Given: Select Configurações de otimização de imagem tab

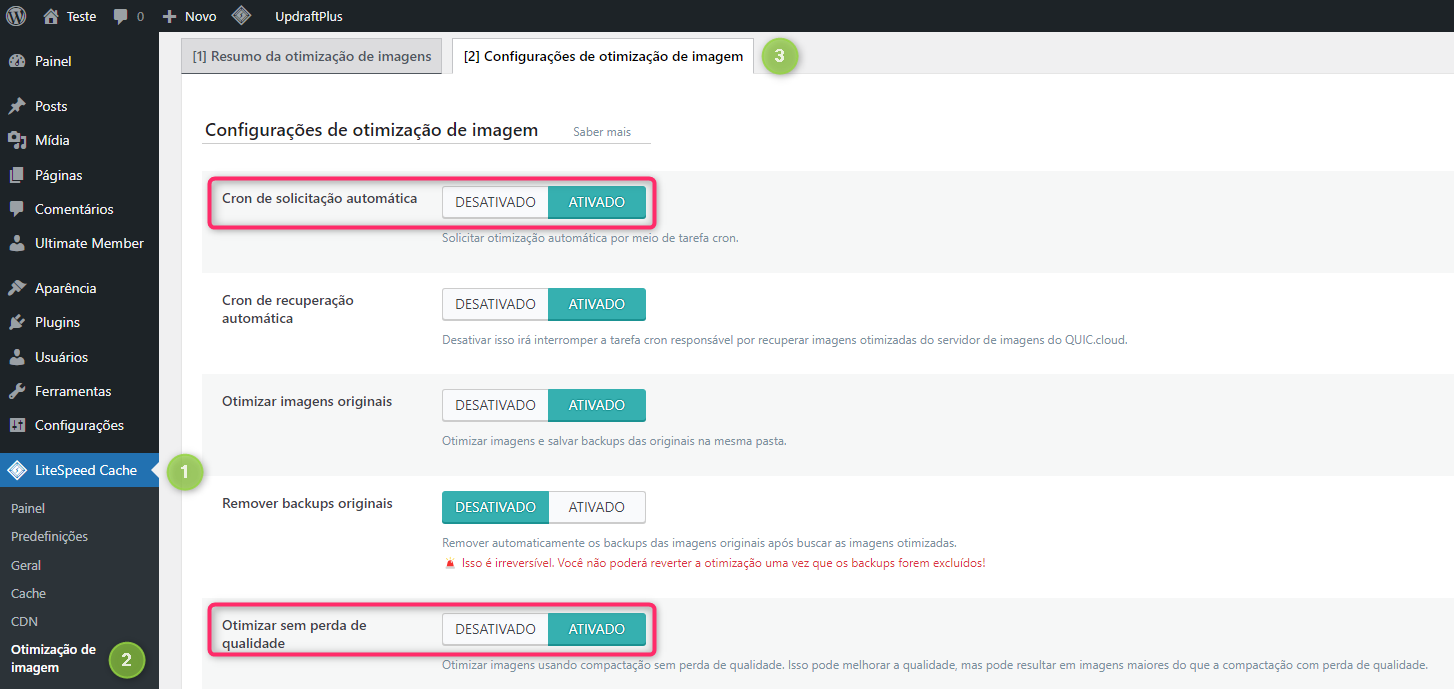Looking at the screenshot, I should point(603,56).
